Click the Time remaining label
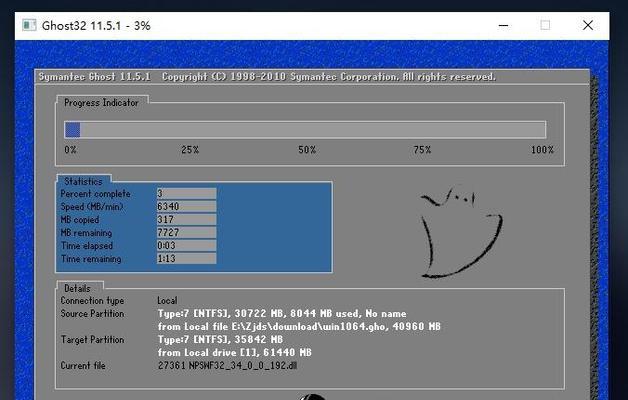Image resolution: width=628 pixels, height=400 pixels. point(91,259)
